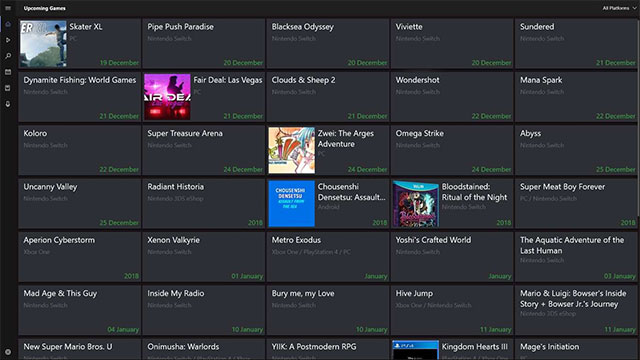Select Dynamite Fishing: World Games card

tap(80, 97)
